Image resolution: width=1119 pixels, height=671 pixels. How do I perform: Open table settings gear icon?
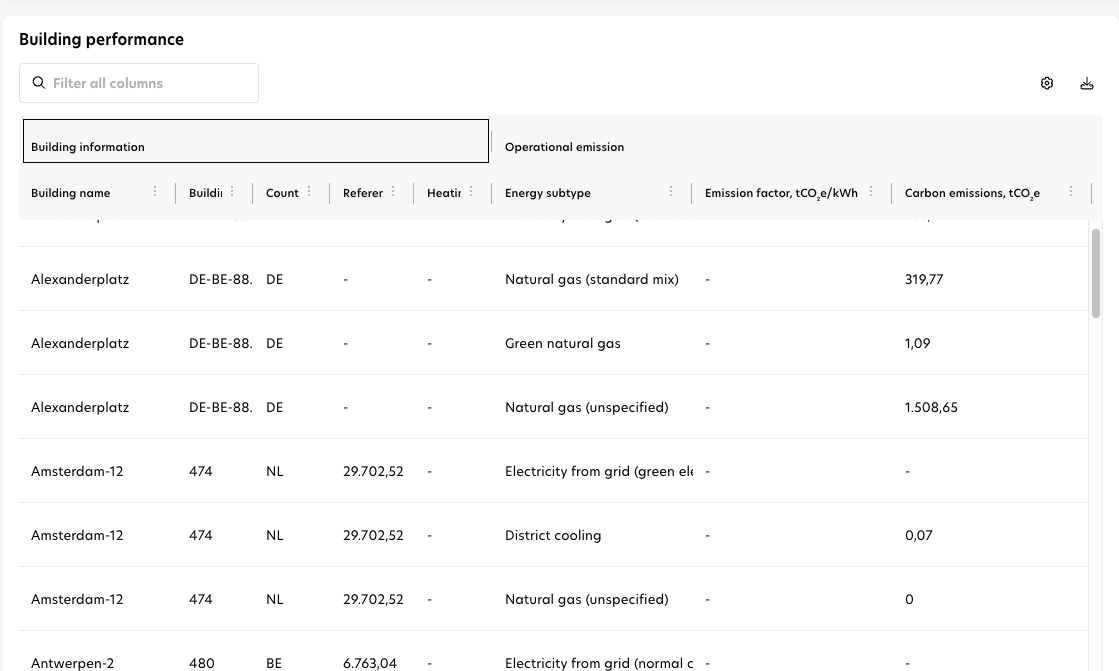[1047, 84]
